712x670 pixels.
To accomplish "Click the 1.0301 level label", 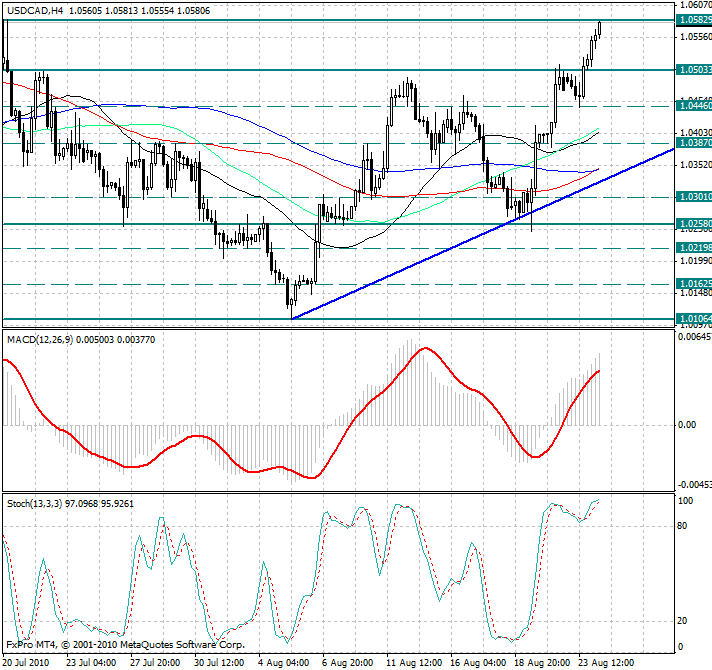I will point(694,197).
